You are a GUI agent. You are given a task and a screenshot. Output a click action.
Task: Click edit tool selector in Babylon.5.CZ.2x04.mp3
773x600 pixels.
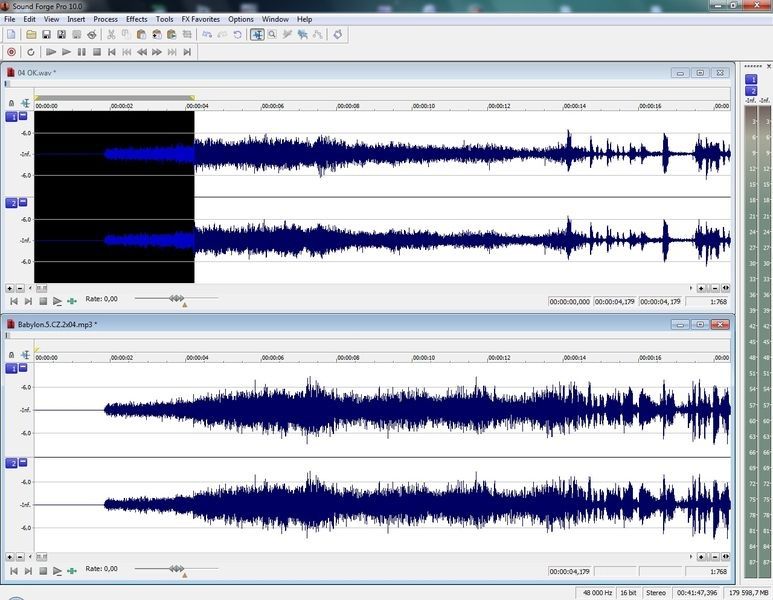pyautogui.click(x=25, y=354)
